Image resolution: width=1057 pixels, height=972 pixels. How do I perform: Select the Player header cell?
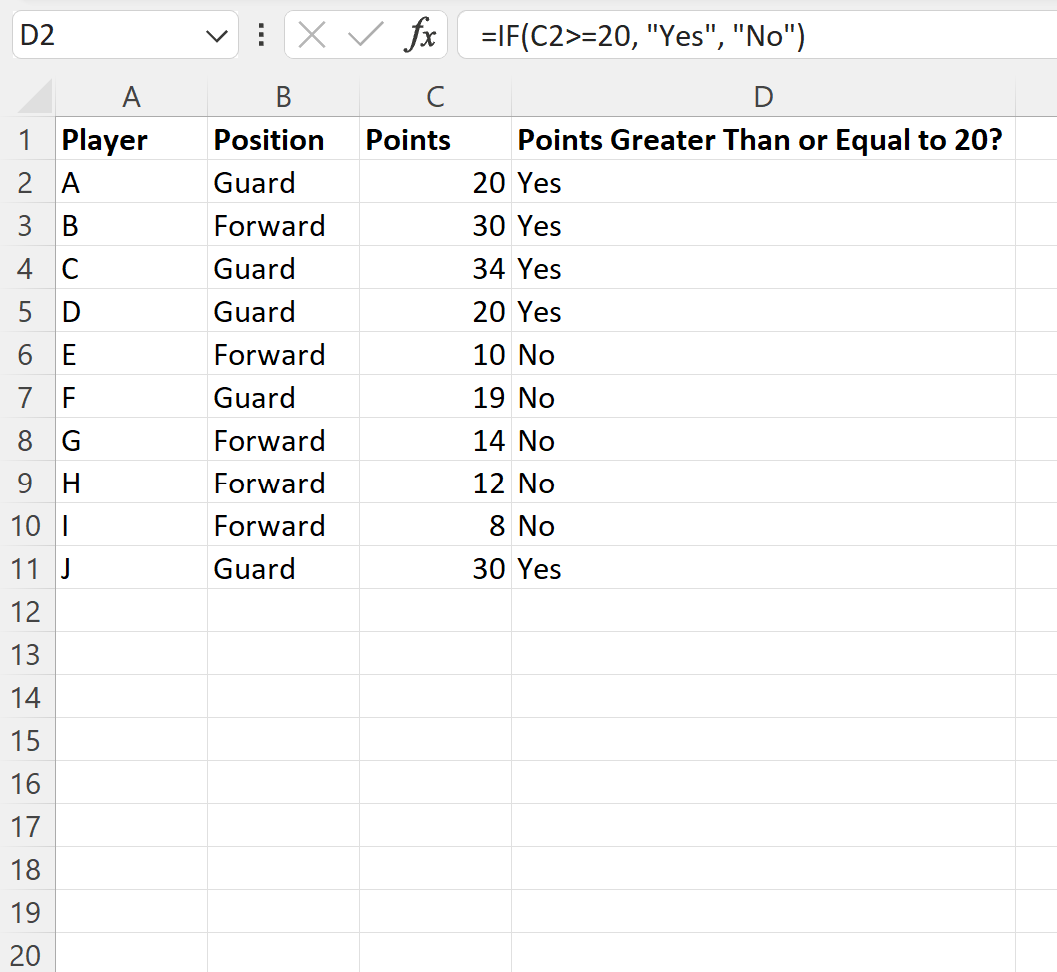pyautogui.click(x=131, y=139)
